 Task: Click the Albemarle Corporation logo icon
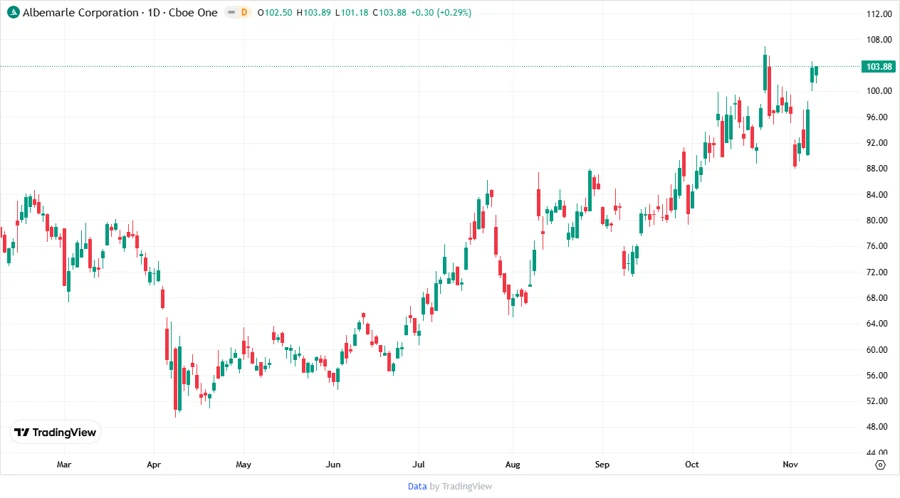point(13,13)
